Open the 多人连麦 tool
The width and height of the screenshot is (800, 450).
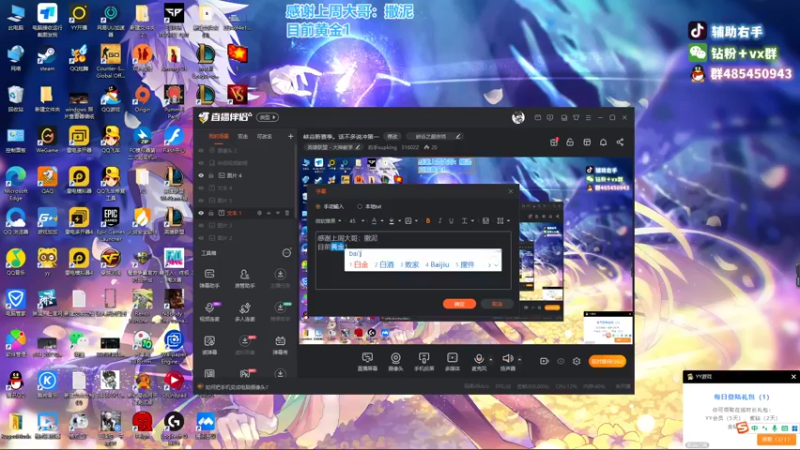[x=244, y=312]
